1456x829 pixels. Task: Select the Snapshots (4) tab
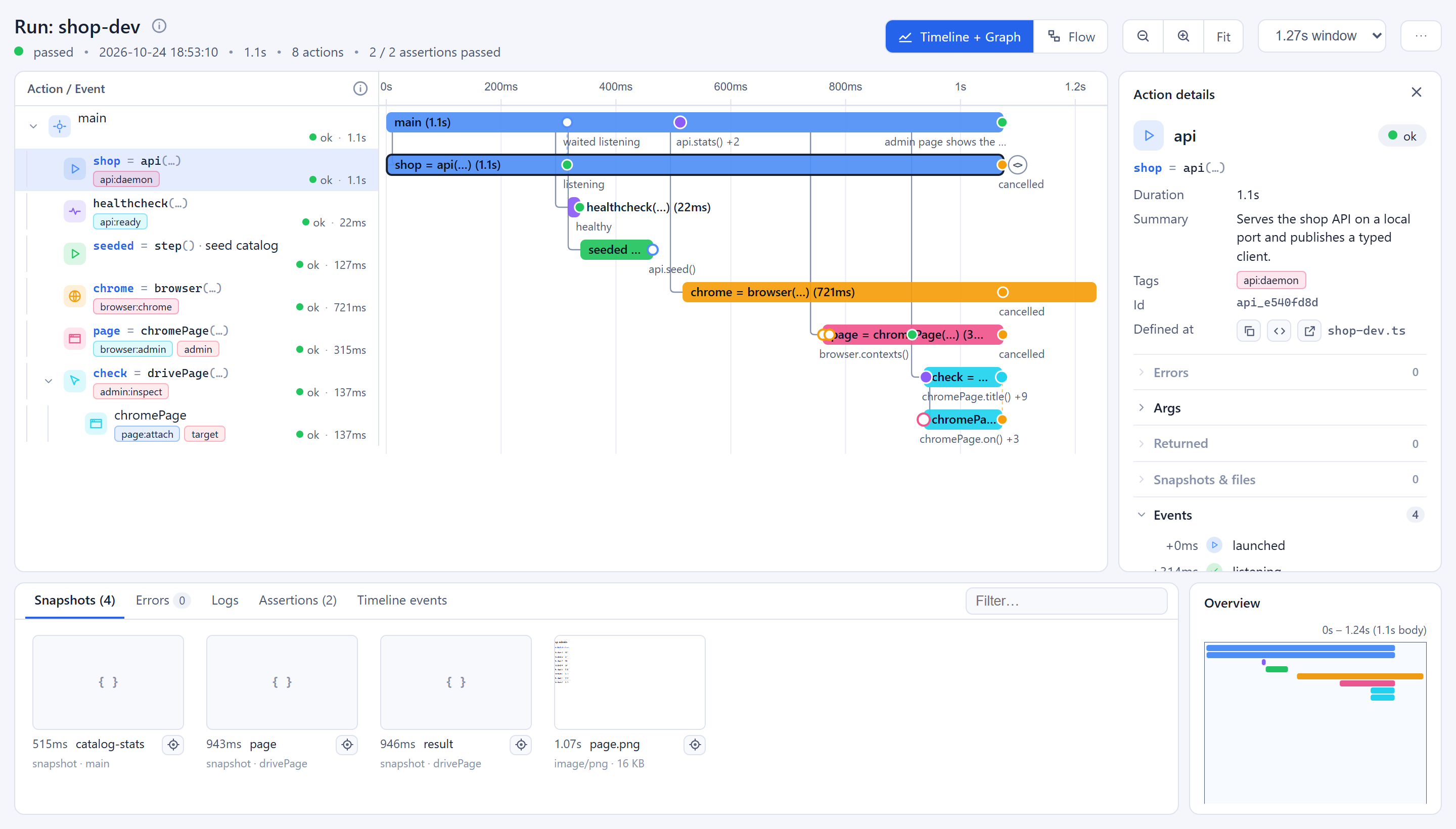[x=75, y=600]
